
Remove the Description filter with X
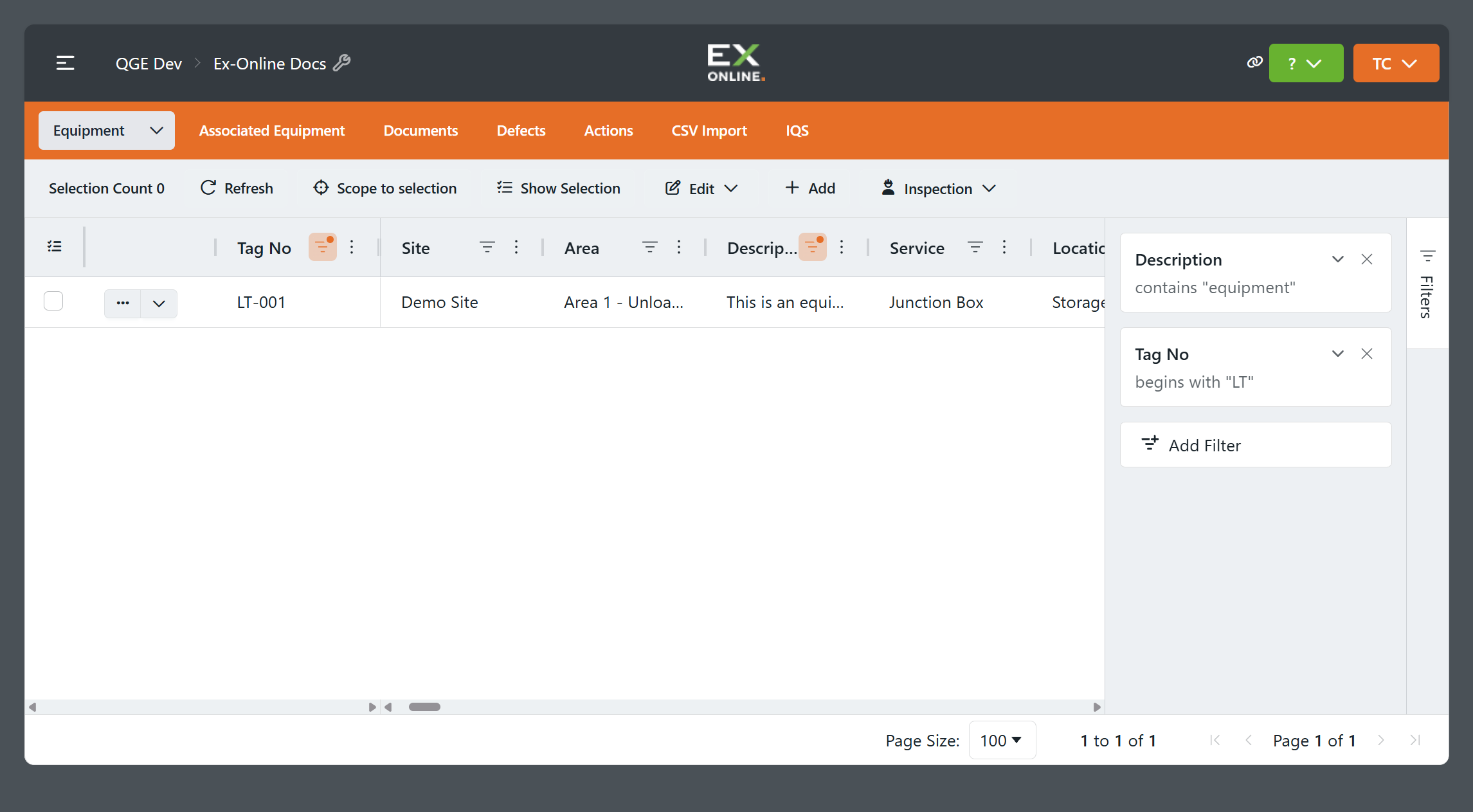[1367, 259]
